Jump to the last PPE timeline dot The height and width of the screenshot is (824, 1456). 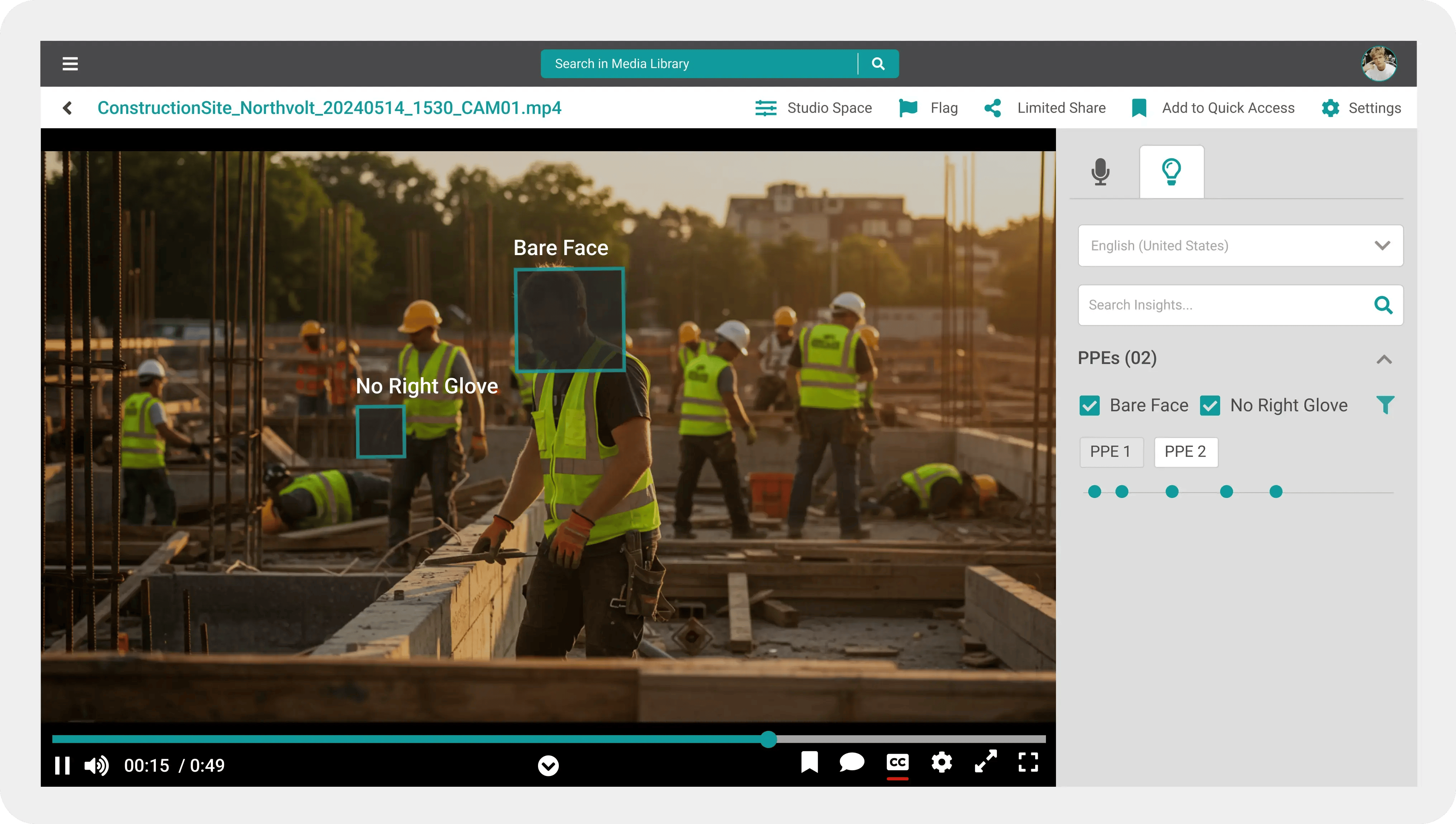[1275, 492]
